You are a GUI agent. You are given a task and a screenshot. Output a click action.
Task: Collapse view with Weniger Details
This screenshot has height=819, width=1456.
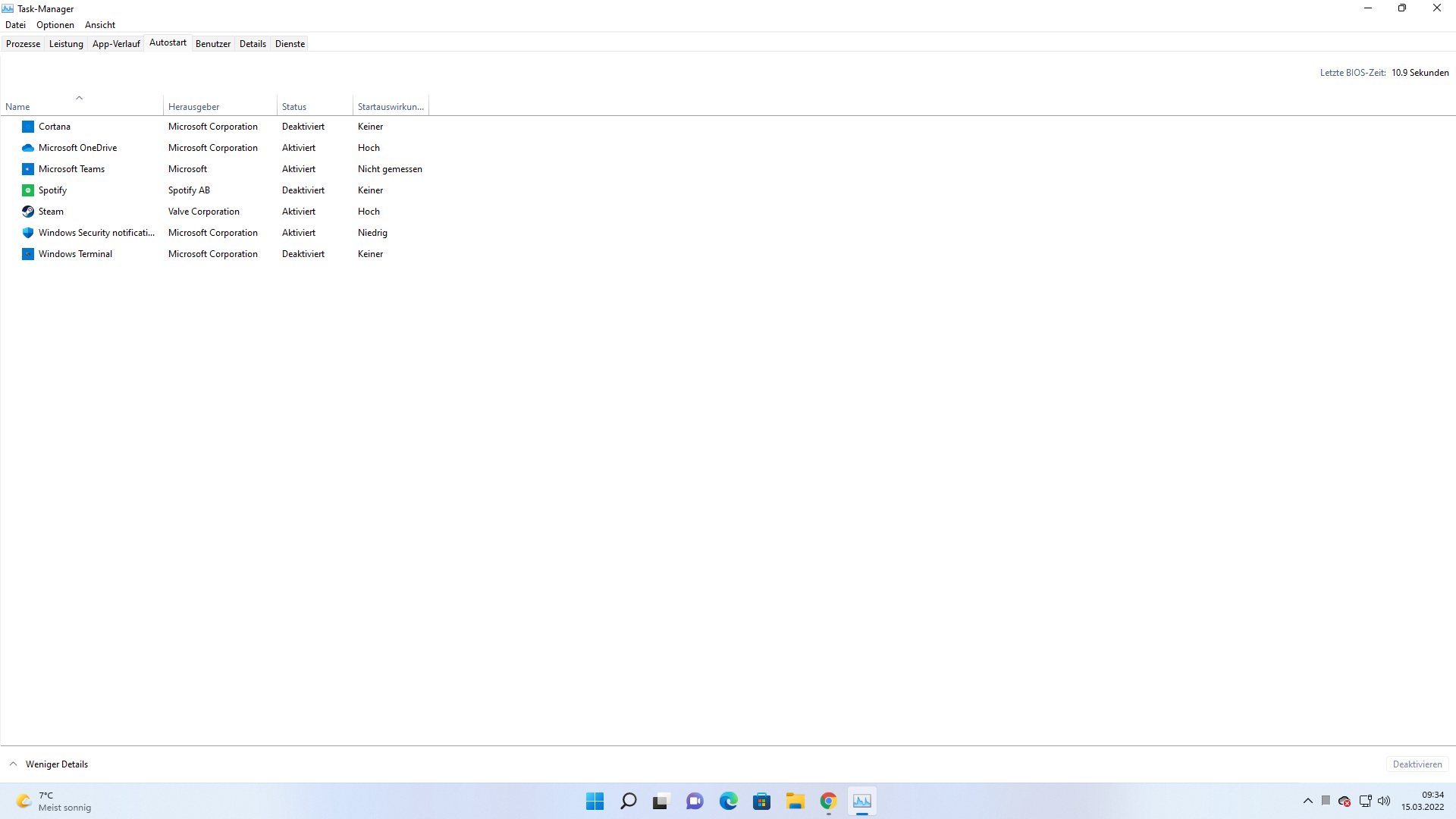[x=49, y=764]
